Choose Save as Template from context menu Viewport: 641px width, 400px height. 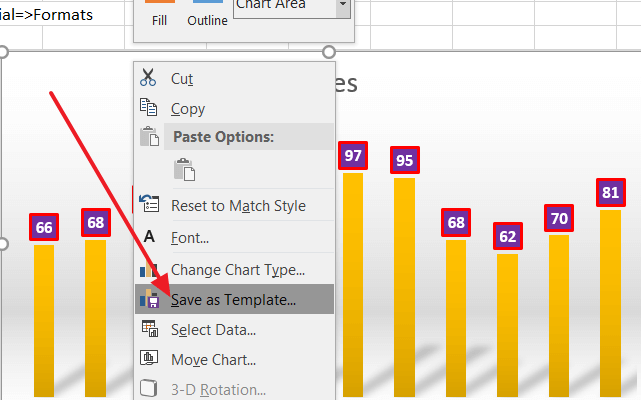pos(234,299)
